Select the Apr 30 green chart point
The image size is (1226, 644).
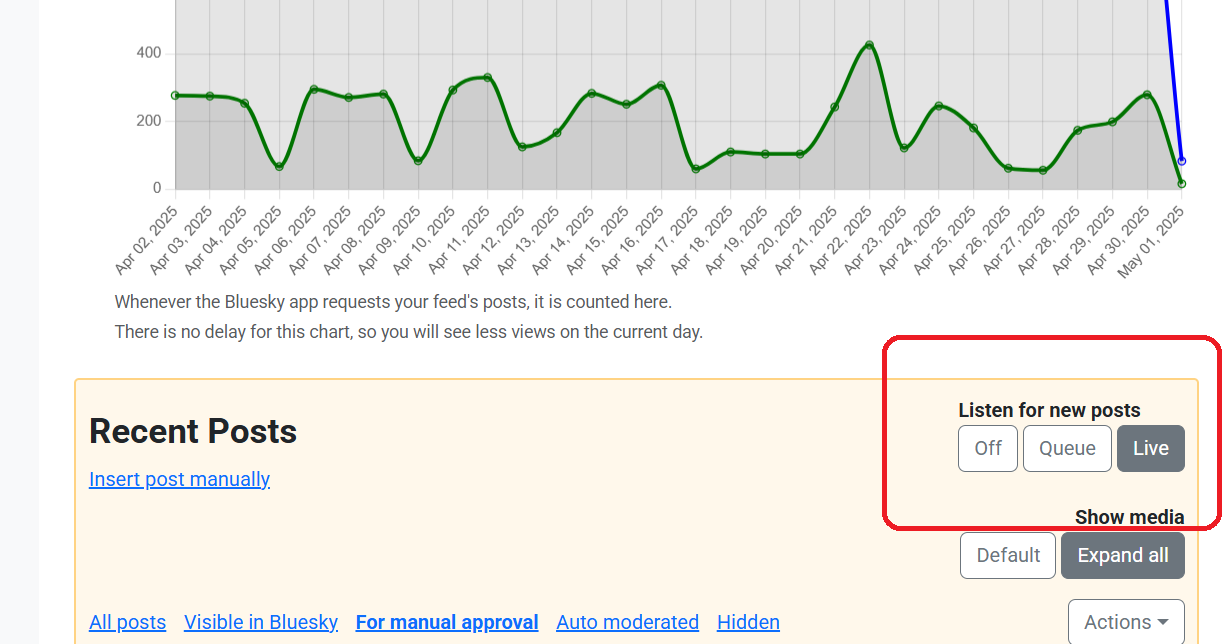(1146, 94)
